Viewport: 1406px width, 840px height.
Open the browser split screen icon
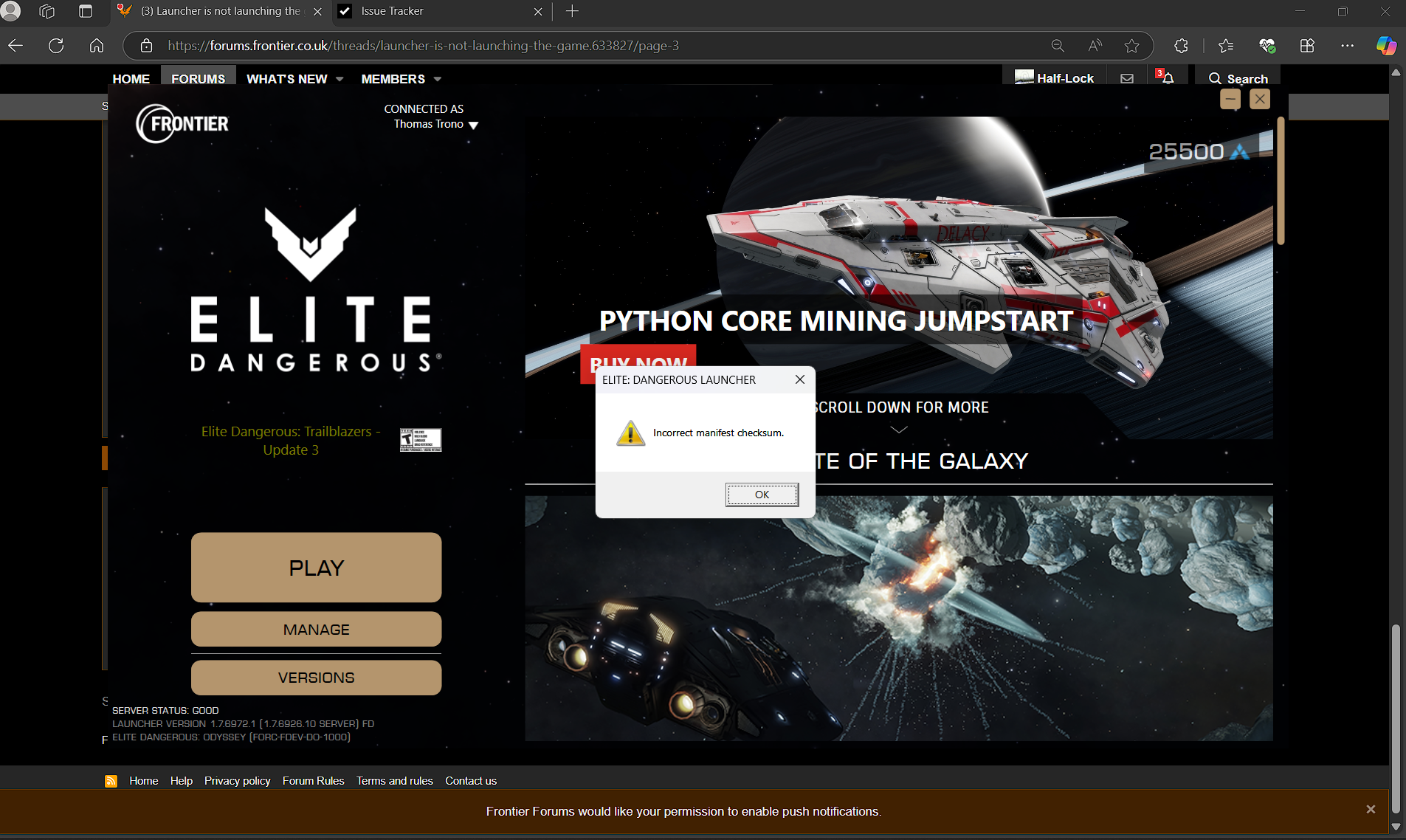1307,46
